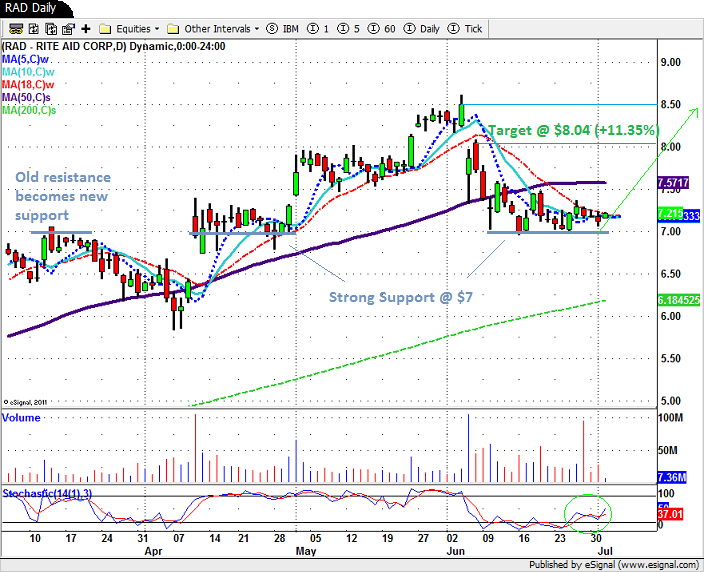Click the 9.00 price axis label

671,62
